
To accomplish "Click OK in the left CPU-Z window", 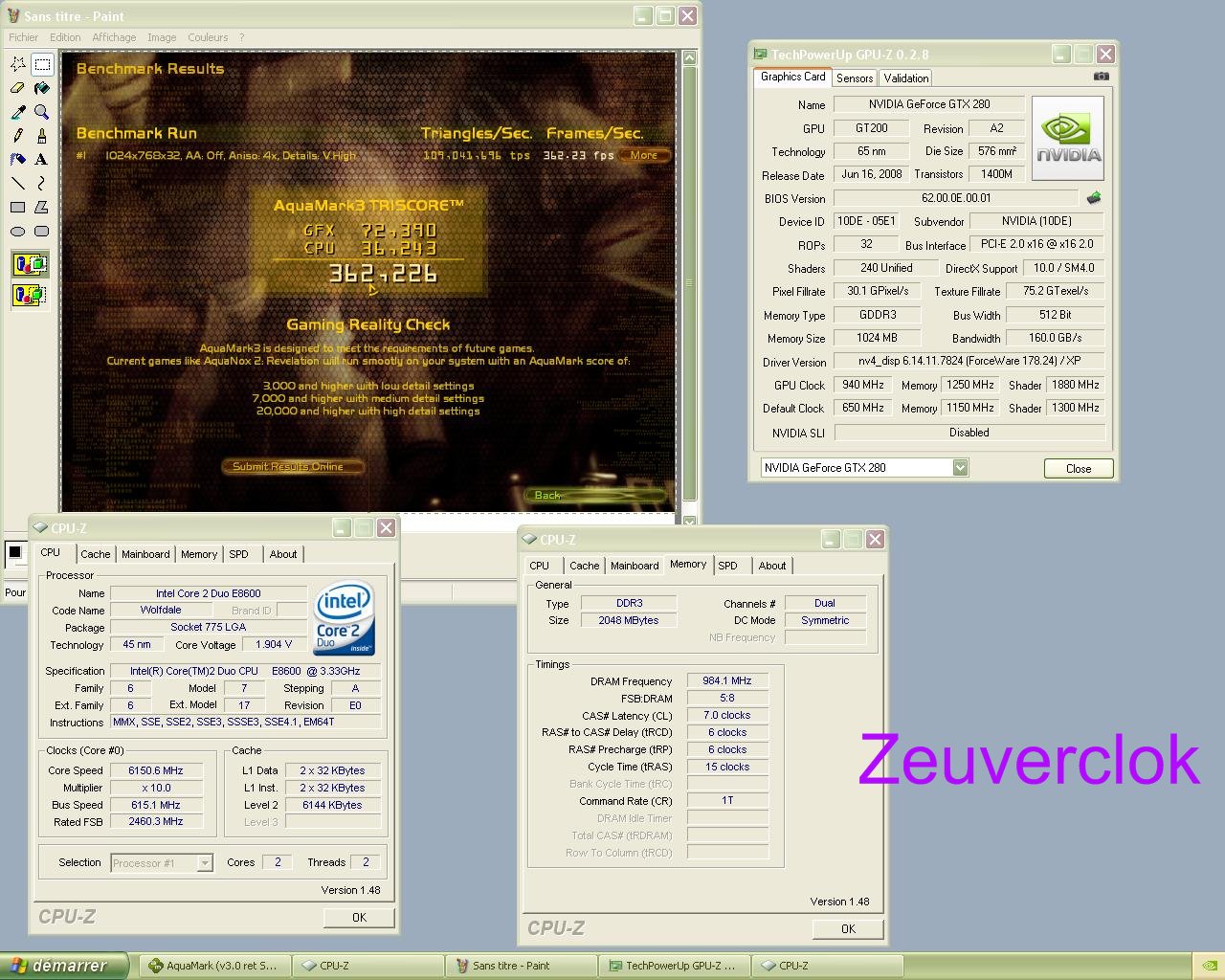I will [359, 917].
